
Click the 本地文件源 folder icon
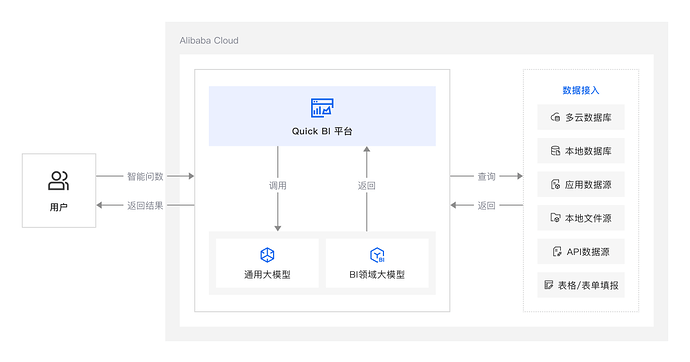555,218
